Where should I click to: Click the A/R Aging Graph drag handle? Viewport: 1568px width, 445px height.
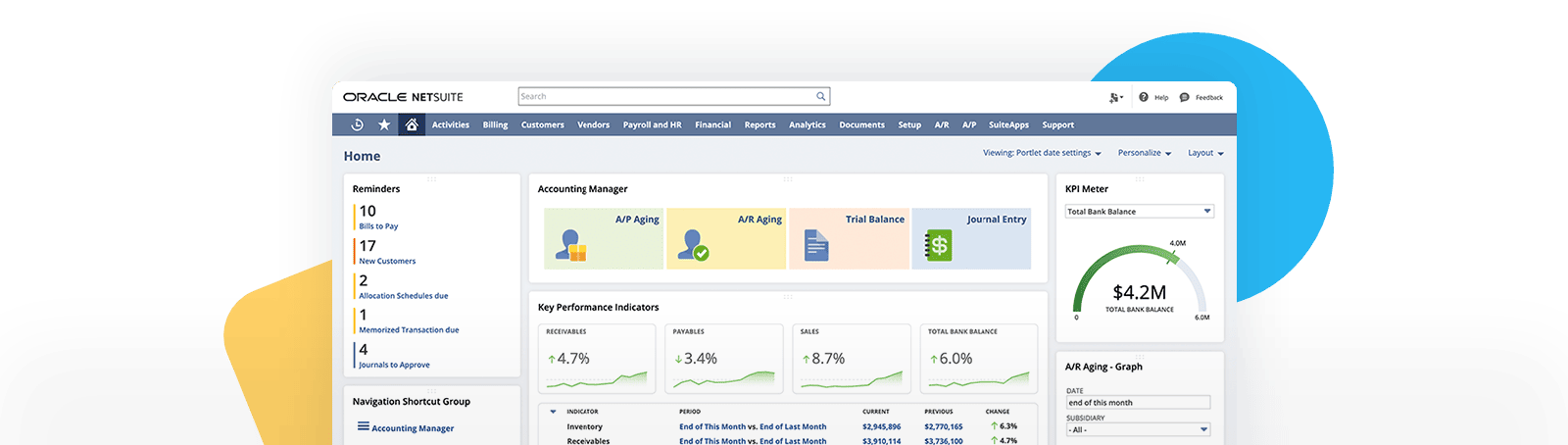(x=1140, y=357)
